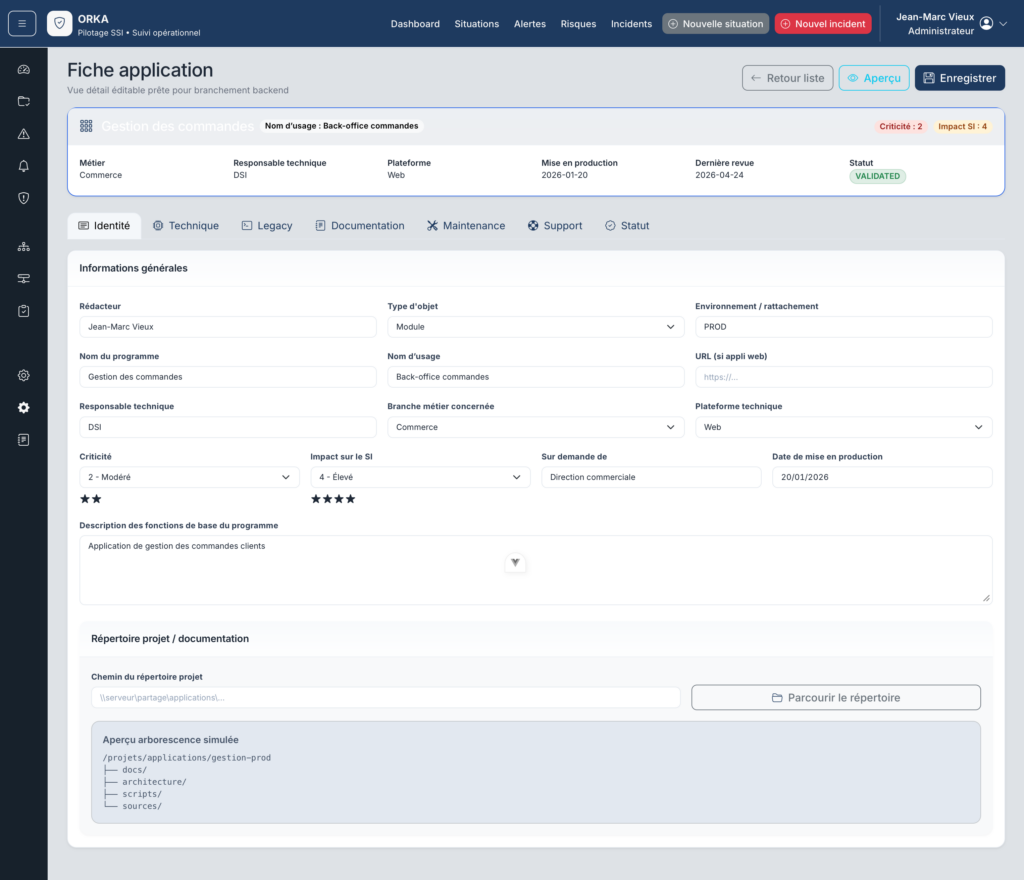Screen dimensions: 1024x880
Task: Click the Aperçu button
Action: pos(874,78)
